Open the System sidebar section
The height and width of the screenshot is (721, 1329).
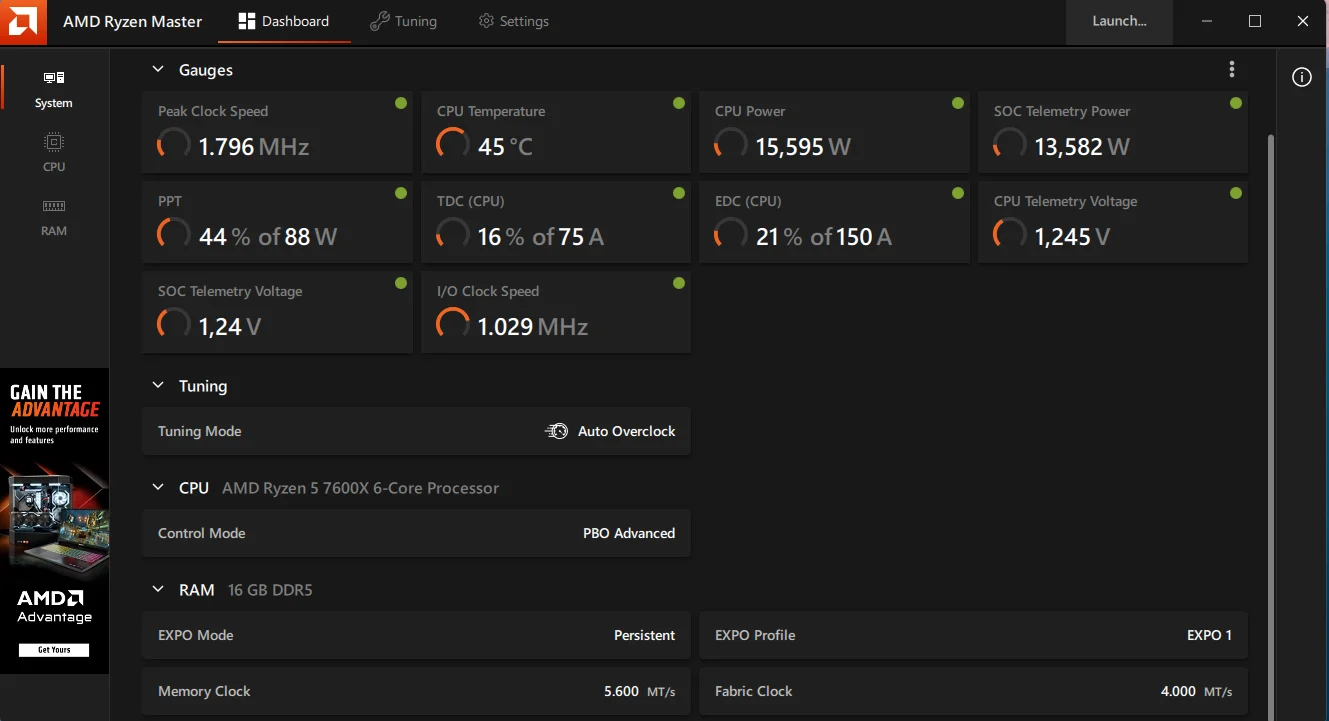pyautogui.click(x=54, y=89)
